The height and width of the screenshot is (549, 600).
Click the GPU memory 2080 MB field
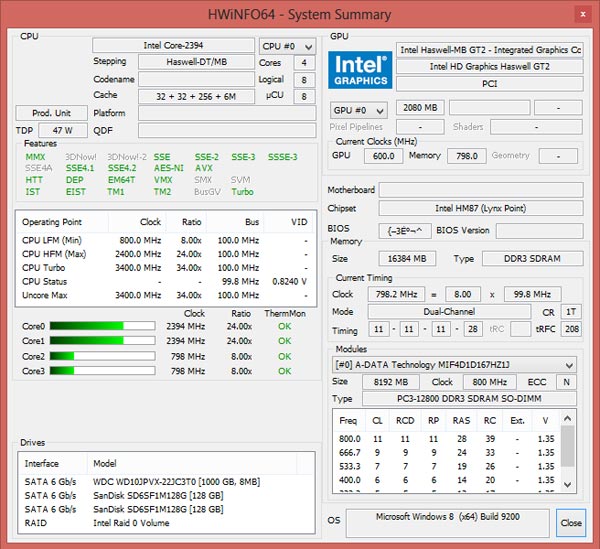pos(420,108)
